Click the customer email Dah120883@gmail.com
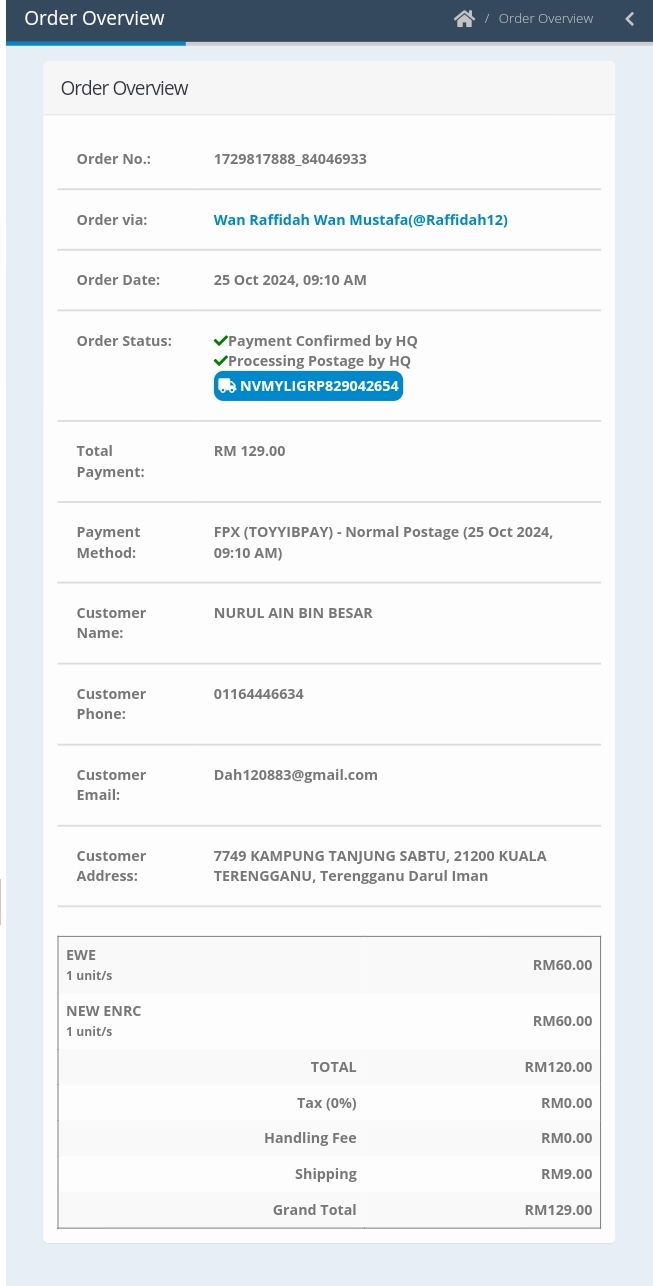653x1286 pixels. click(x=296, y=775)
